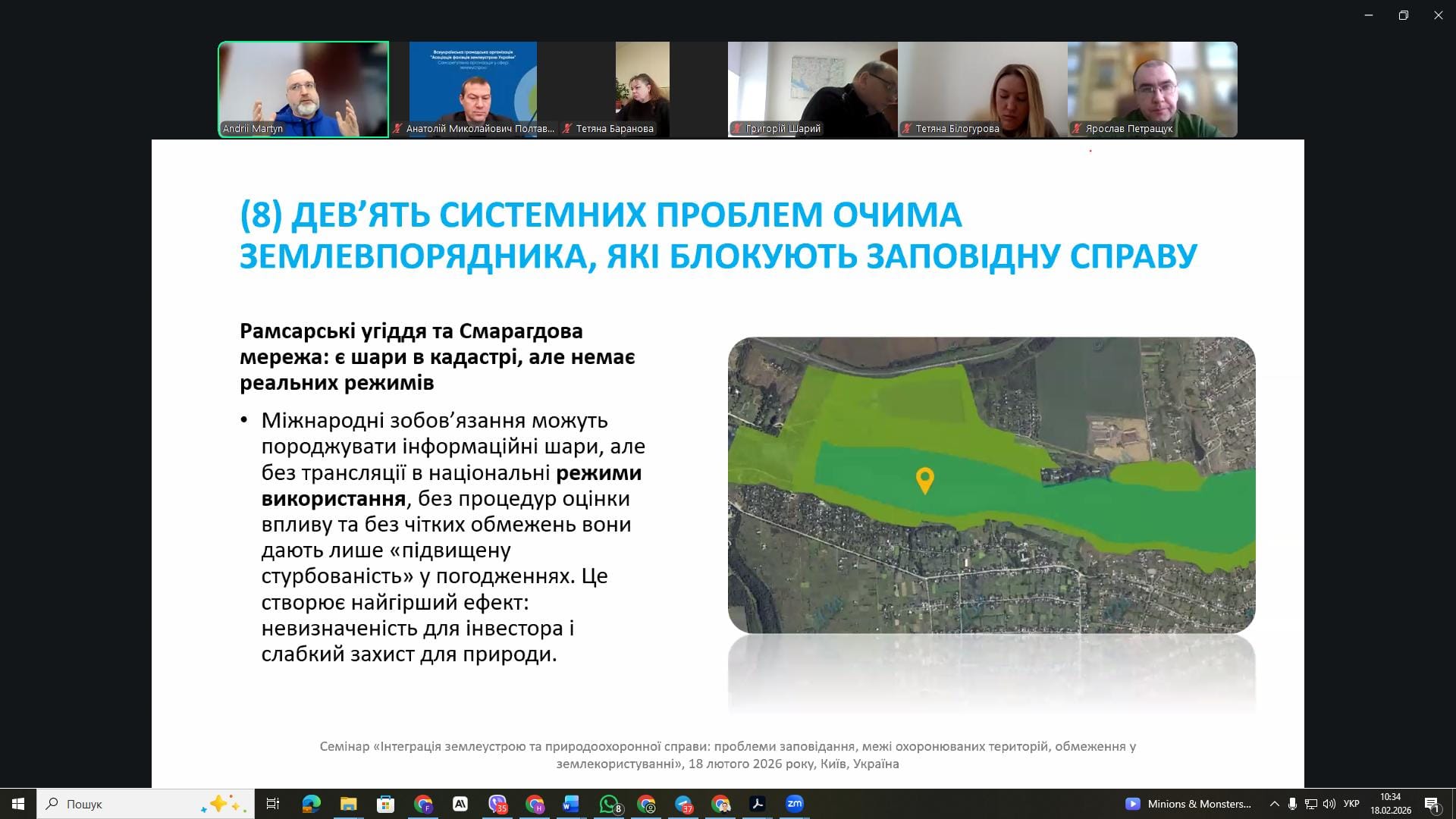Viewport: 1456px width, 819px height.
Task: Switch the УКР keyboard language indicator
Action: pyautogui.click(x=1351, y=804)
